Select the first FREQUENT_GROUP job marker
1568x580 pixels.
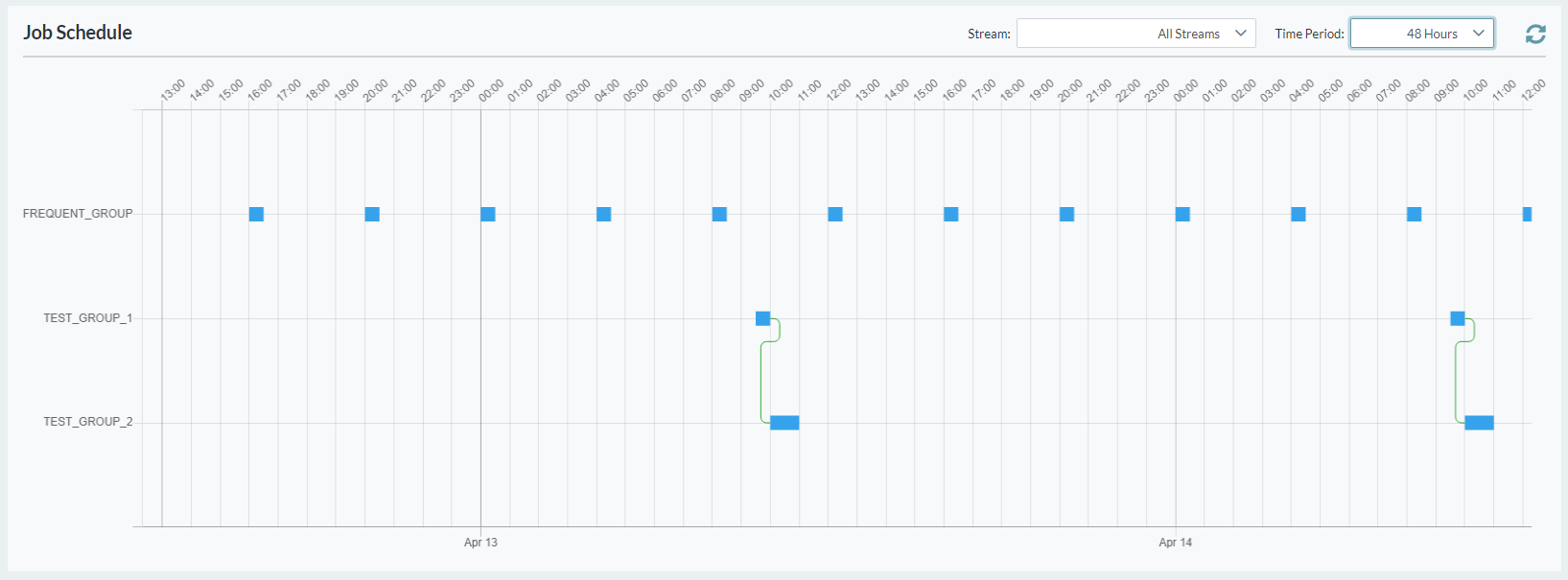pyautogui.click(x=256, y=214)
